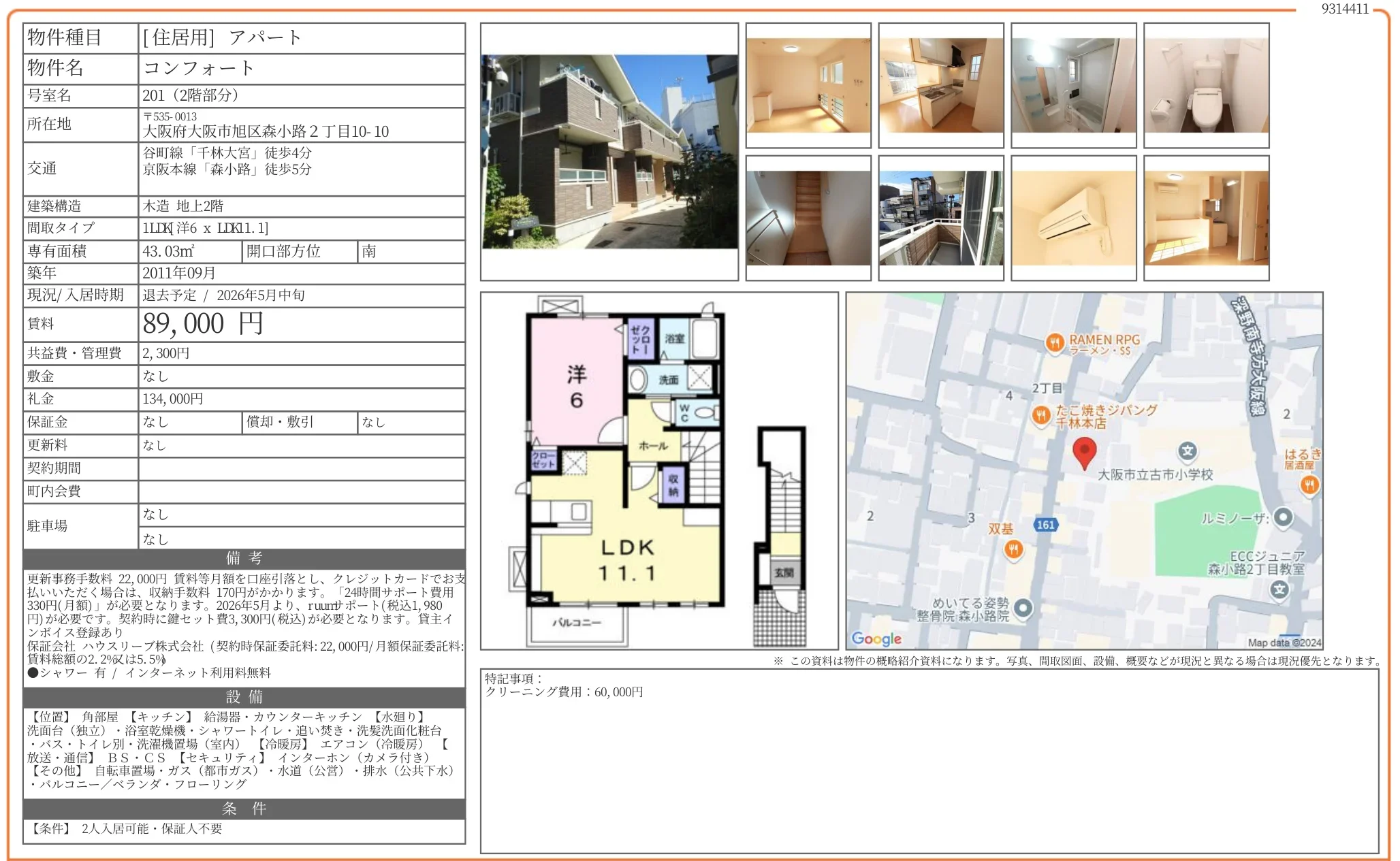Click the Map data ©2024 attribution
The height and width of the screenshot is (861, 1400).
click(1284, 643)
